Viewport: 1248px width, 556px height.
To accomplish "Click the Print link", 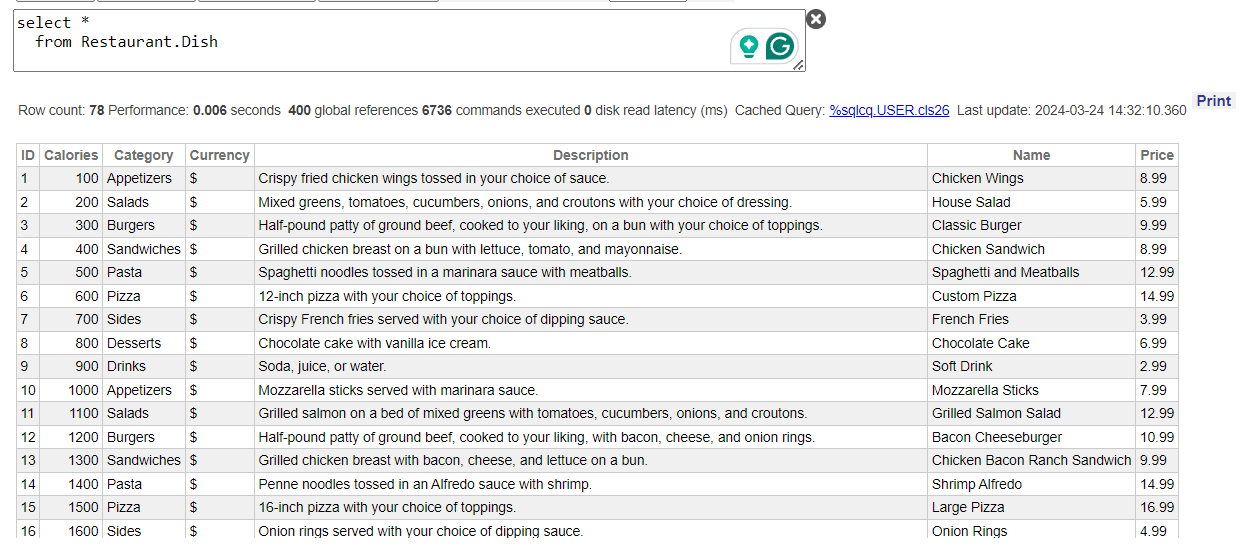I will (1213, 101).
